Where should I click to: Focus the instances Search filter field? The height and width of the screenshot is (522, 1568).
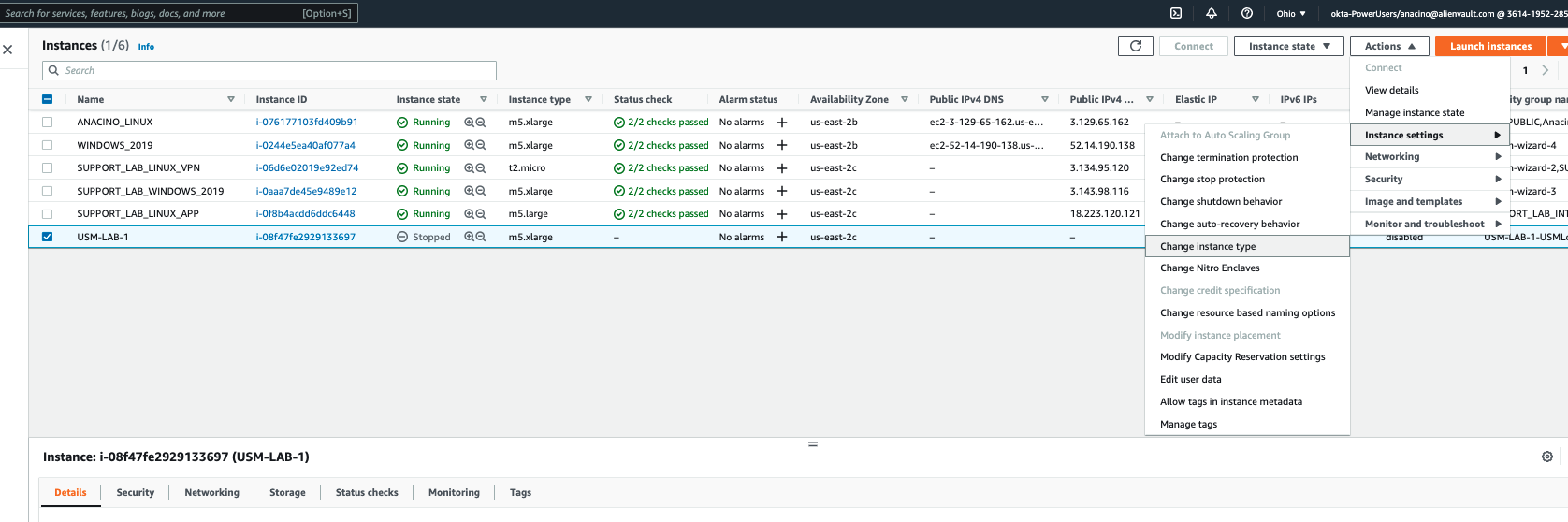coord(269,70)
